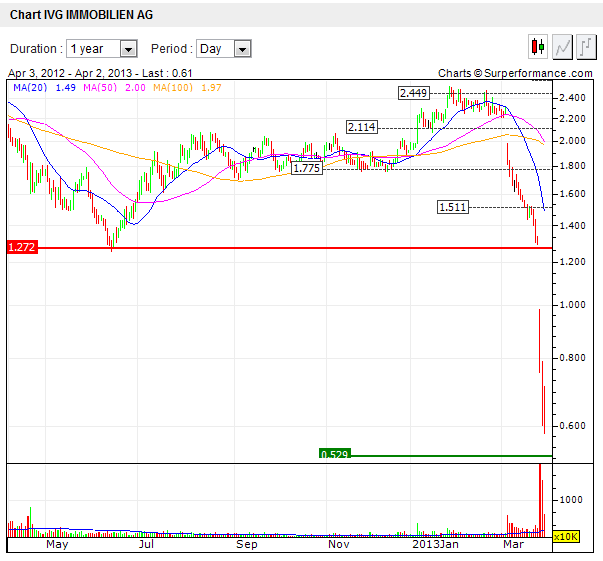The image size is (603, 561).
Task: Click the green 0.529 price level tag
Action: tap(333, 454)
